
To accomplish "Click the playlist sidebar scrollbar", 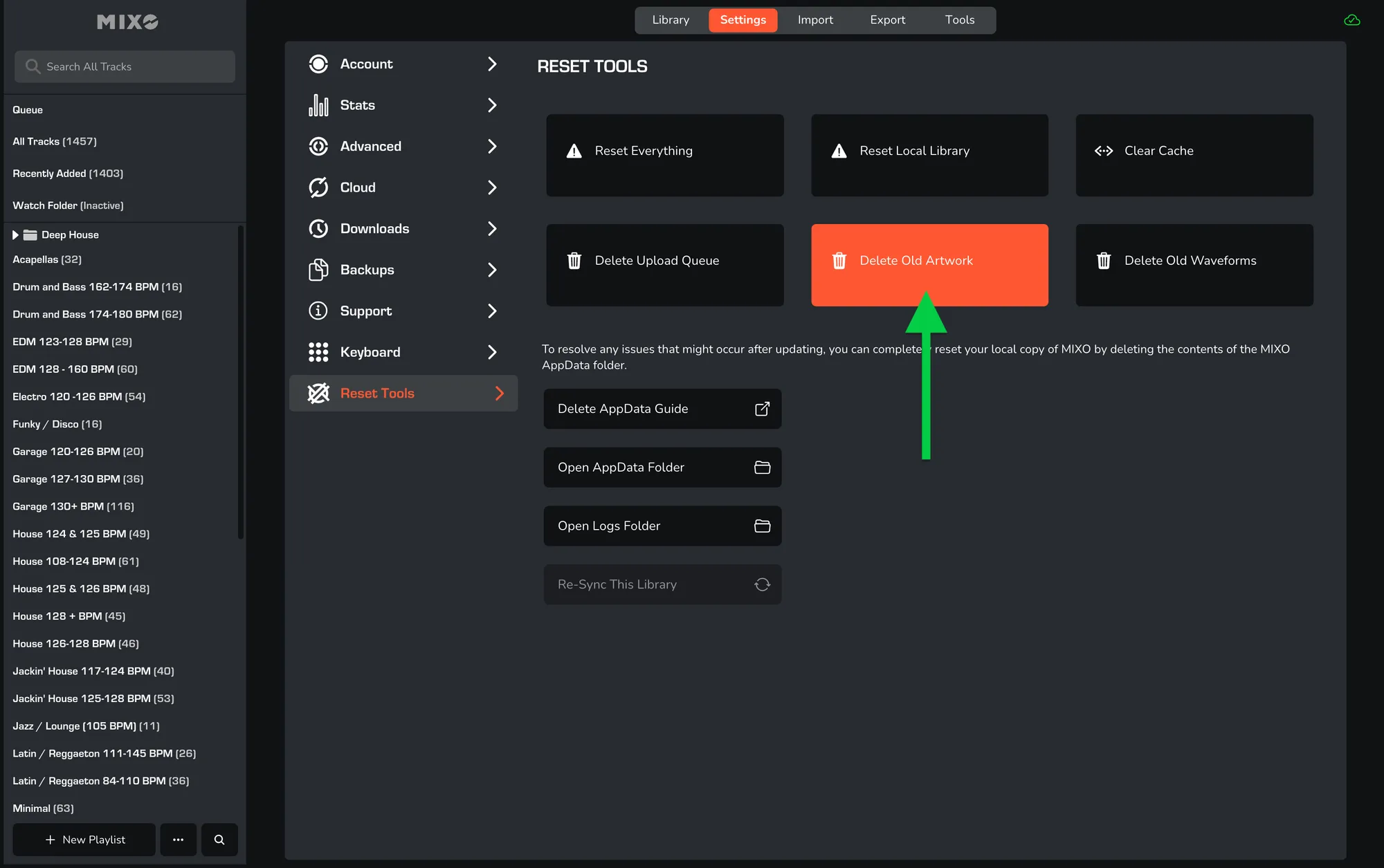I will pos(240,380).
